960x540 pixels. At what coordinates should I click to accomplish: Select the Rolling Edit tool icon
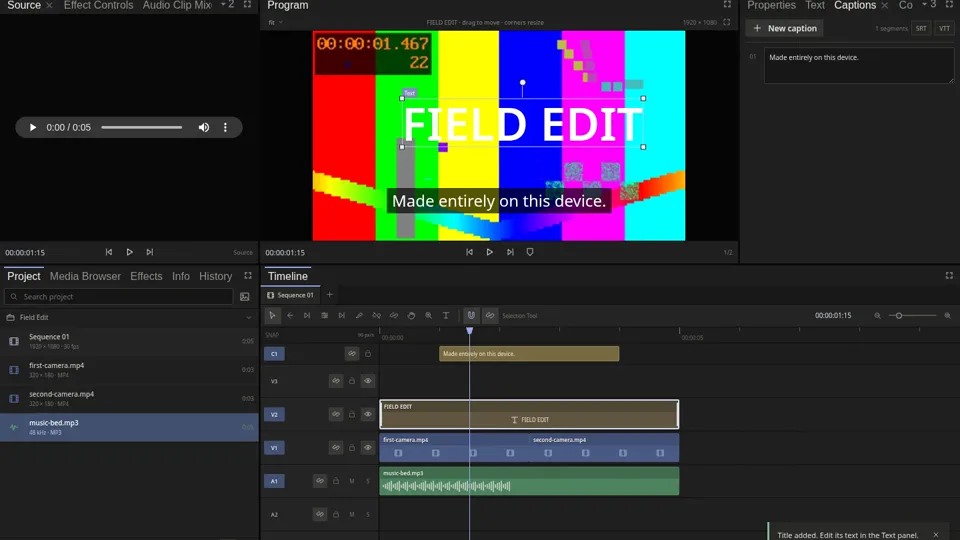point(324,315)
